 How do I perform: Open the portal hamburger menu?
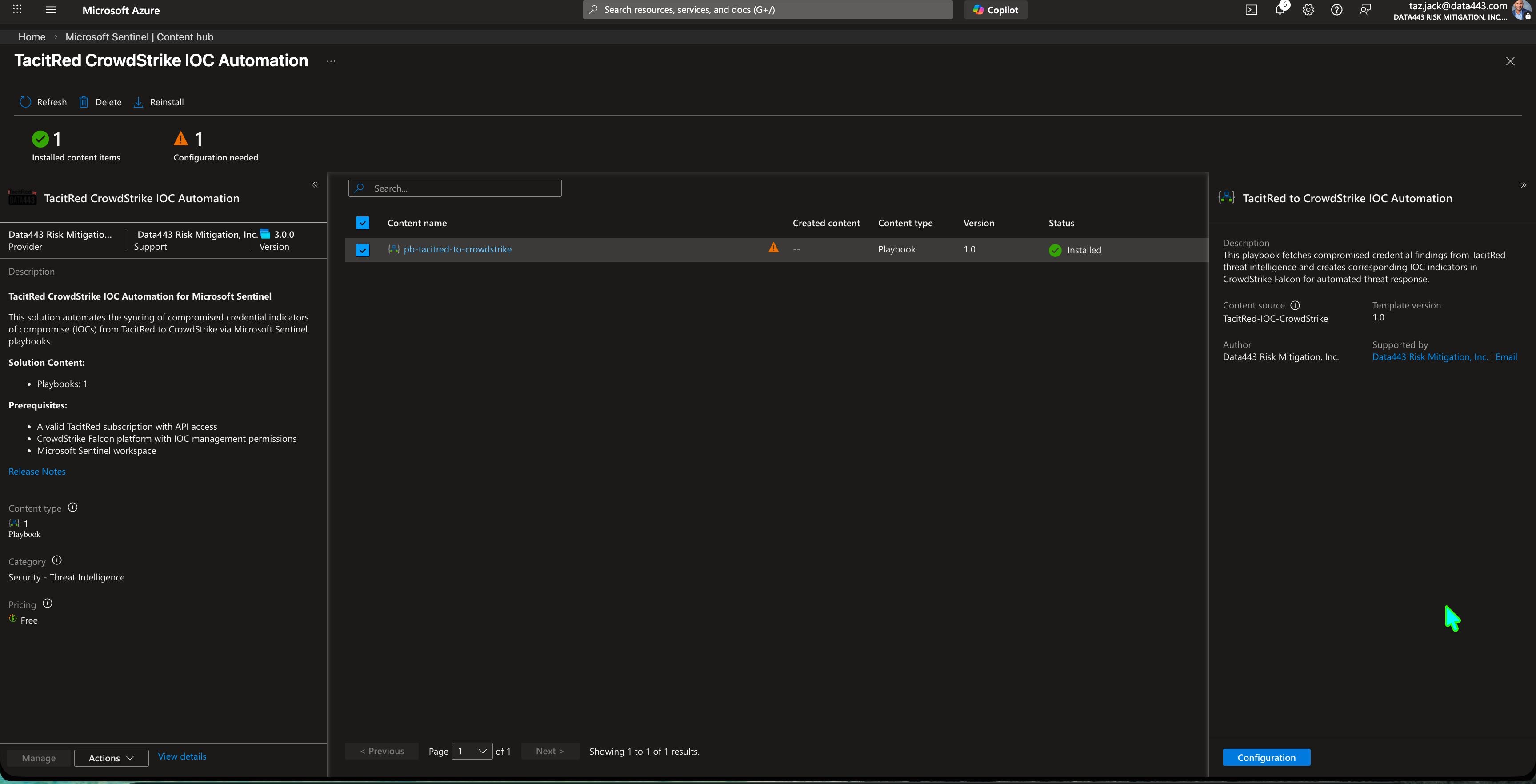click(x=50, y=9)
